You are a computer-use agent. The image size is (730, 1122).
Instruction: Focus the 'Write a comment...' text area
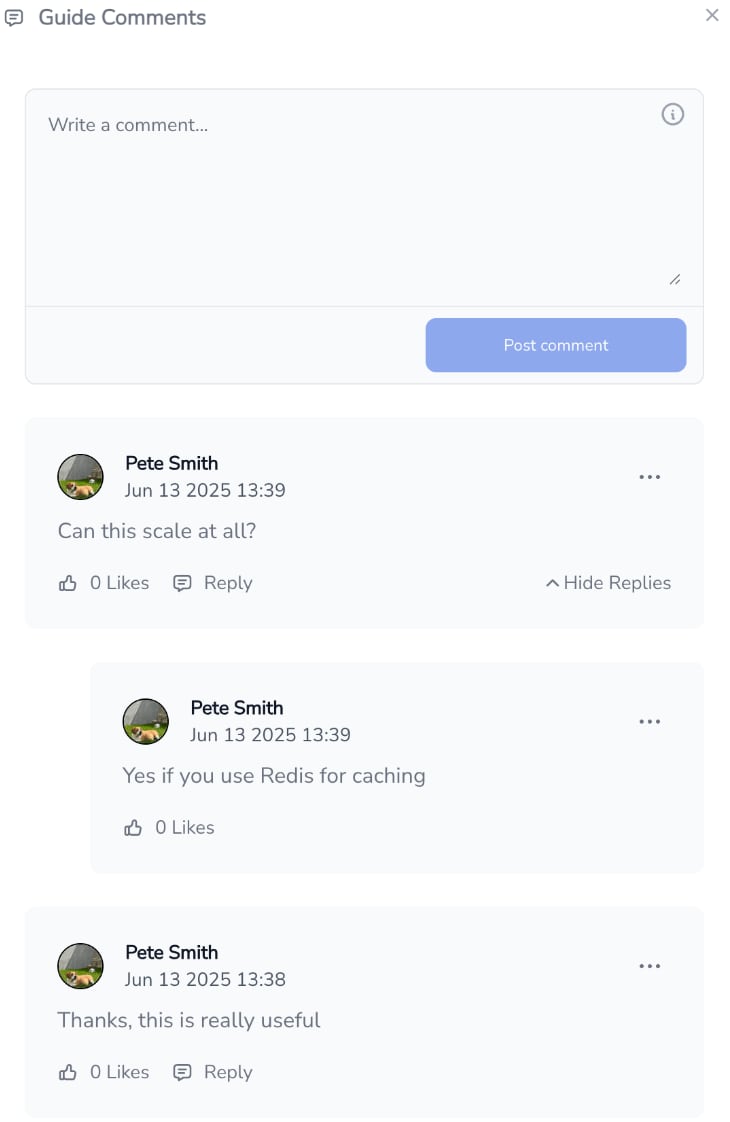tap(364, 199)
